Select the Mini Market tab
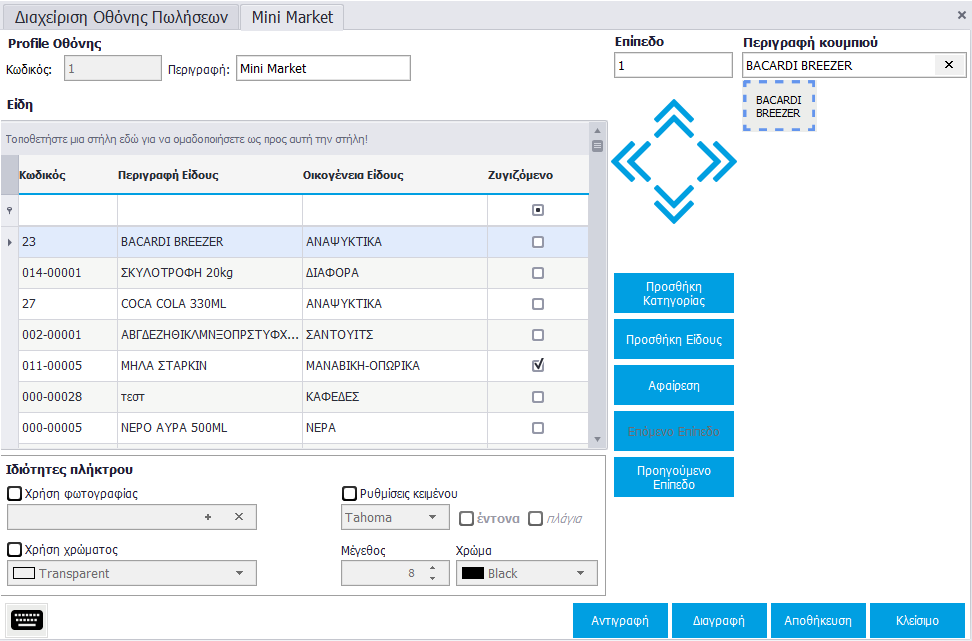972x641 pixels. click(292, 17)
